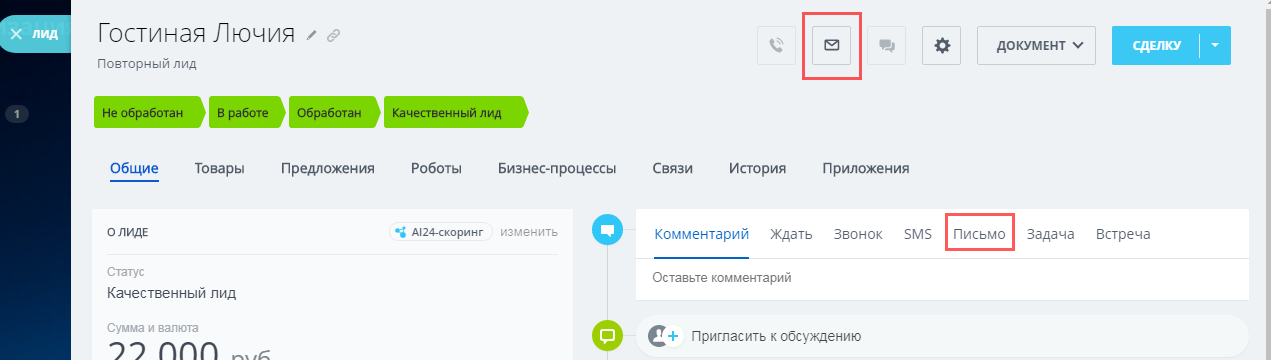Click add-person icon beside invite text
This screenshot has width=1271, height=360.
point(664,335)
